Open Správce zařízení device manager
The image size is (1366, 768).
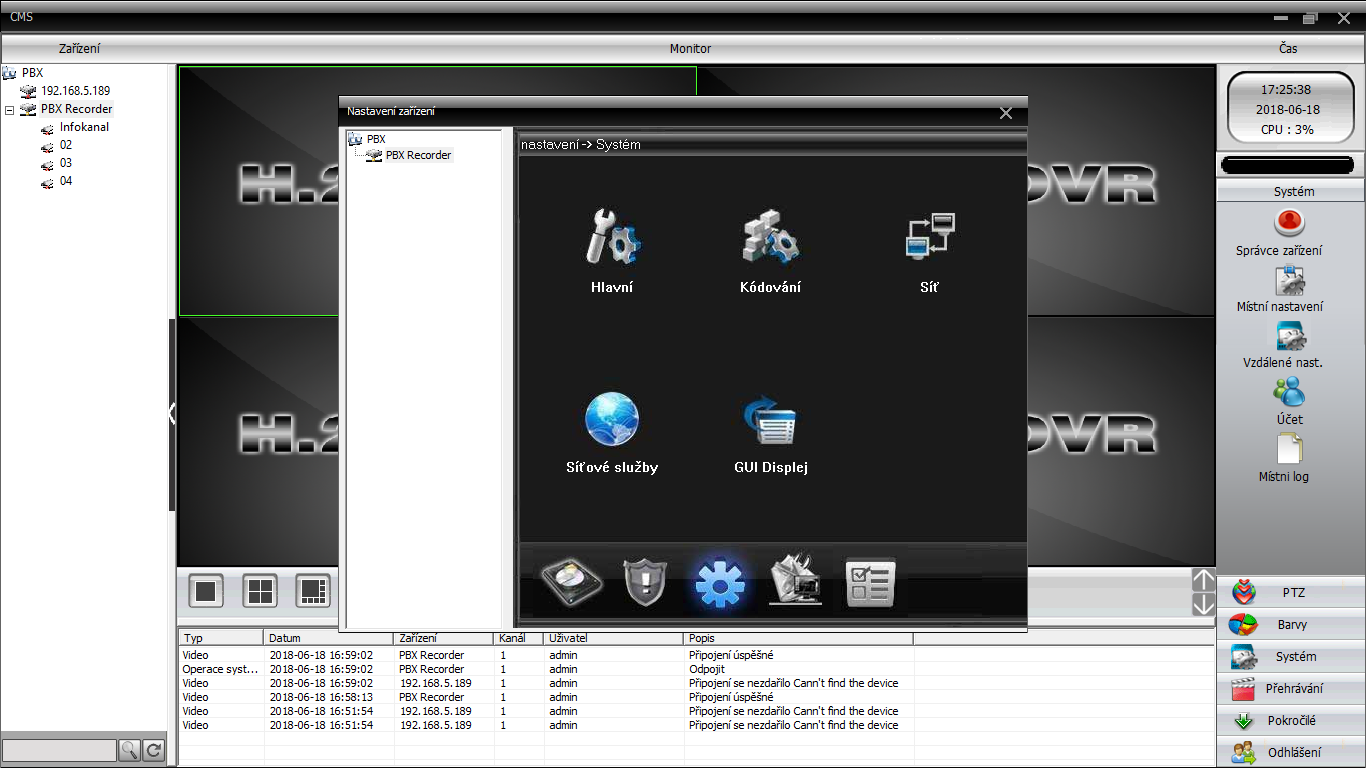(1289, 223)
